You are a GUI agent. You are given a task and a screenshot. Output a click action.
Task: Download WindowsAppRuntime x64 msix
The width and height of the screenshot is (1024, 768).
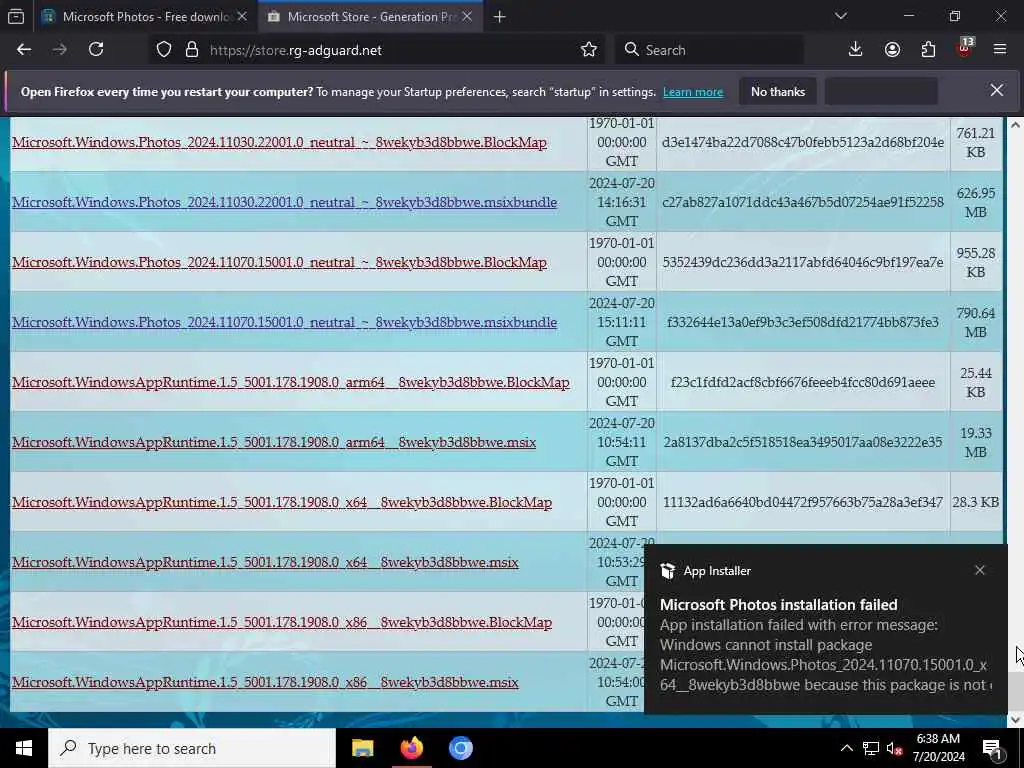[x=265, y=563]
